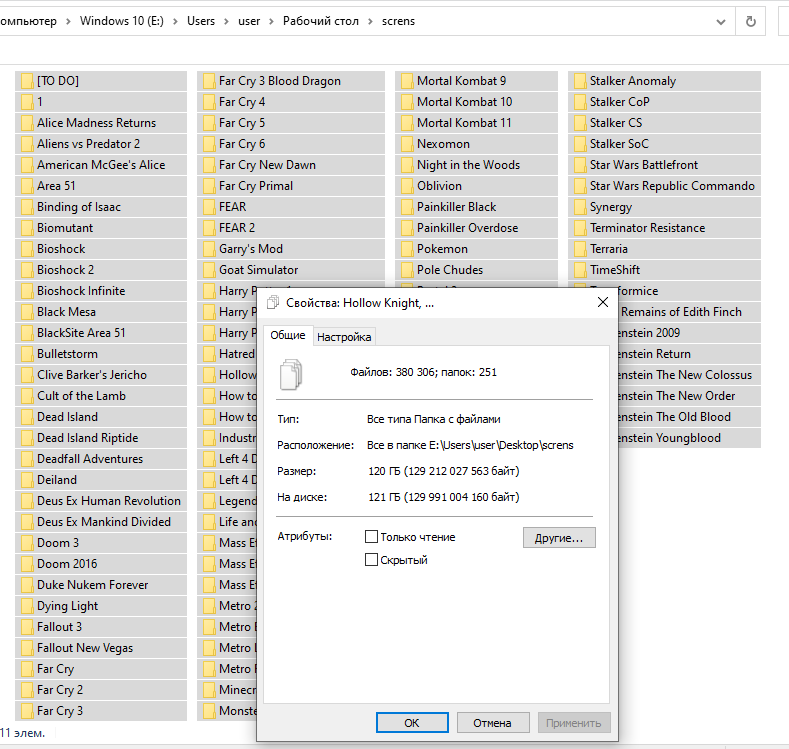The width and height of the screenshot is (789, 749).
Task: Select the Cult of the Lamb folder icon
Action: point(27,396)
